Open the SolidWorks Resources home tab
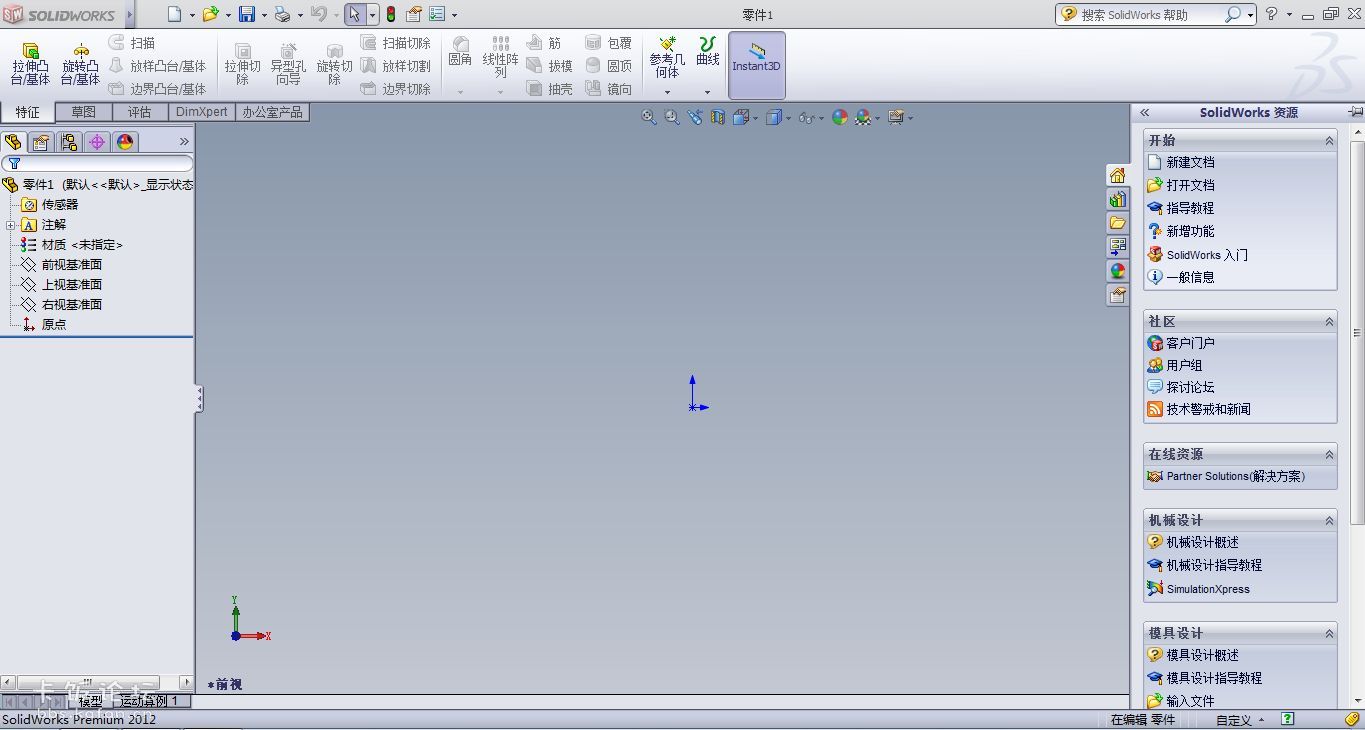This screenshot has height=730, width=1365. (1118, 175)
